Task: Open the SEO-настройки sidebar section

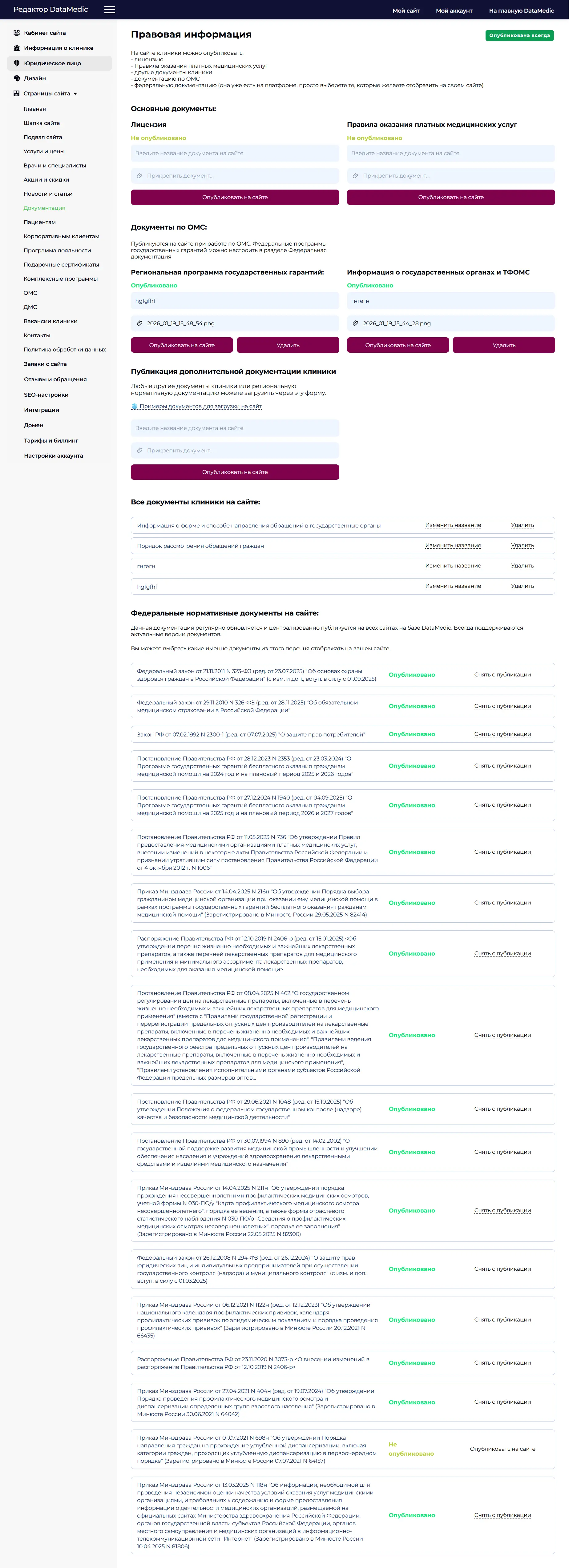Action: pyautogui.click(x=46, y=395)
